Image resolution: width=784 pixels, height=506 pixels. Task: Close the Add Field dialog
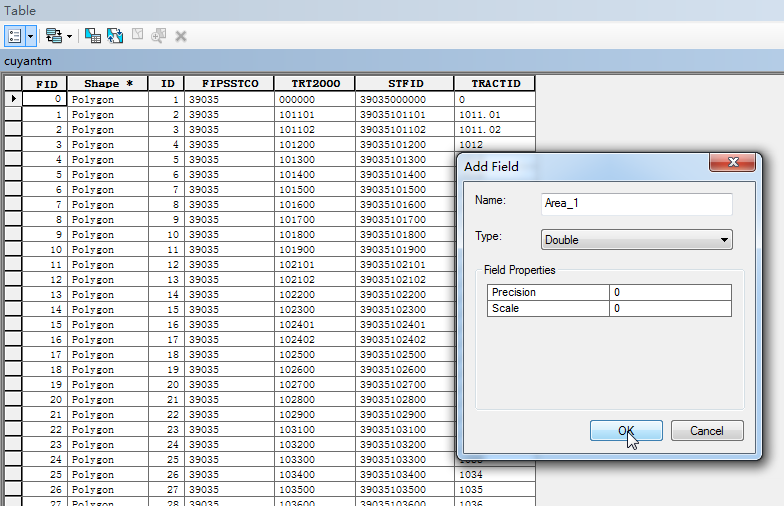tap(732, 162)
